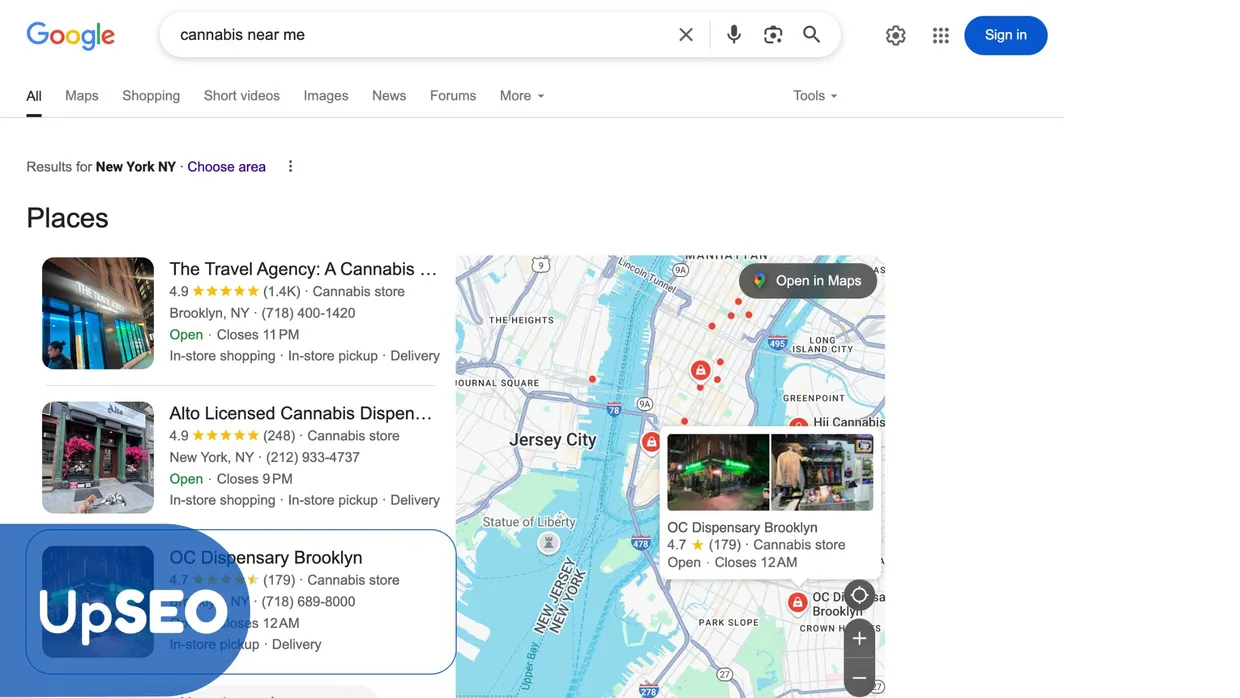
Task: Open Alto Licensed Cannabis Dispensary thumbnail
Action: (98, 457)
